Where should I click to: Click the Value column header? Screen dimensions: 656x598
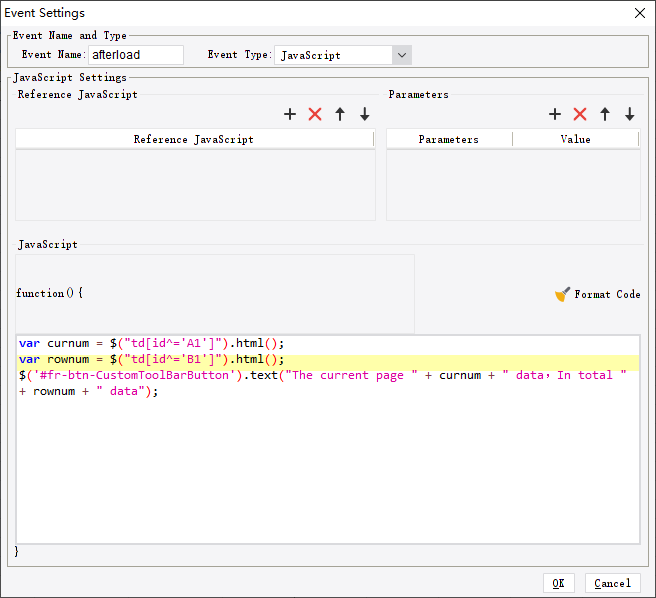(x=575, y=139)
